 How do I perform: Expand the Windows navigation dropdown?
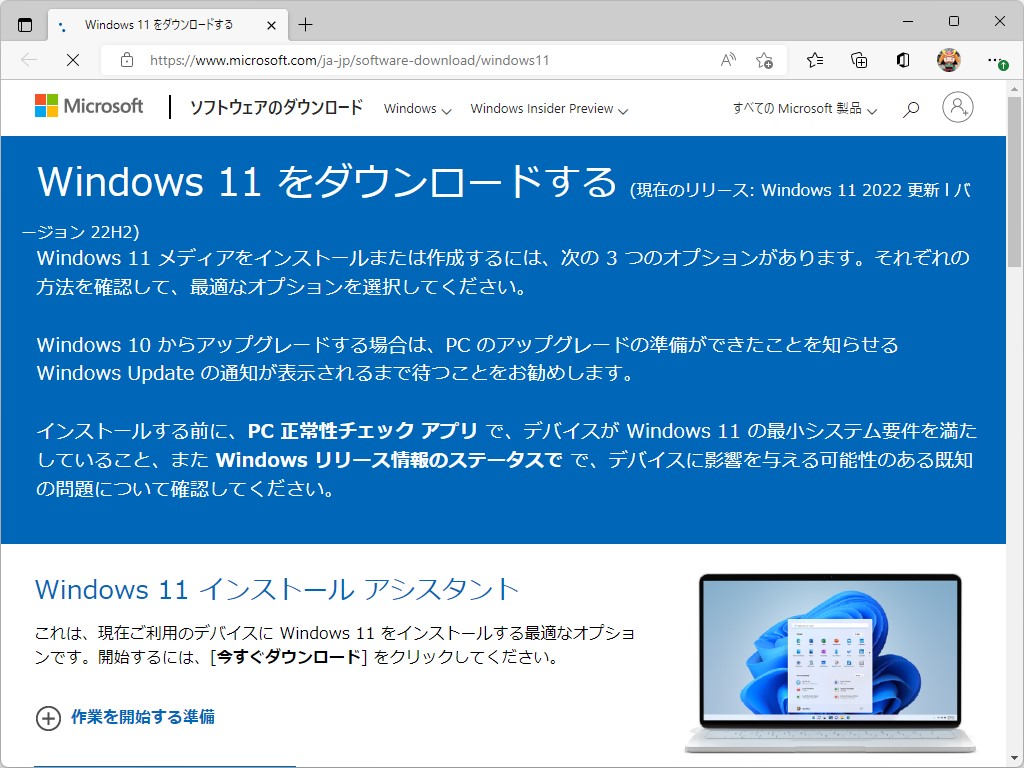(x=417, y=108)
